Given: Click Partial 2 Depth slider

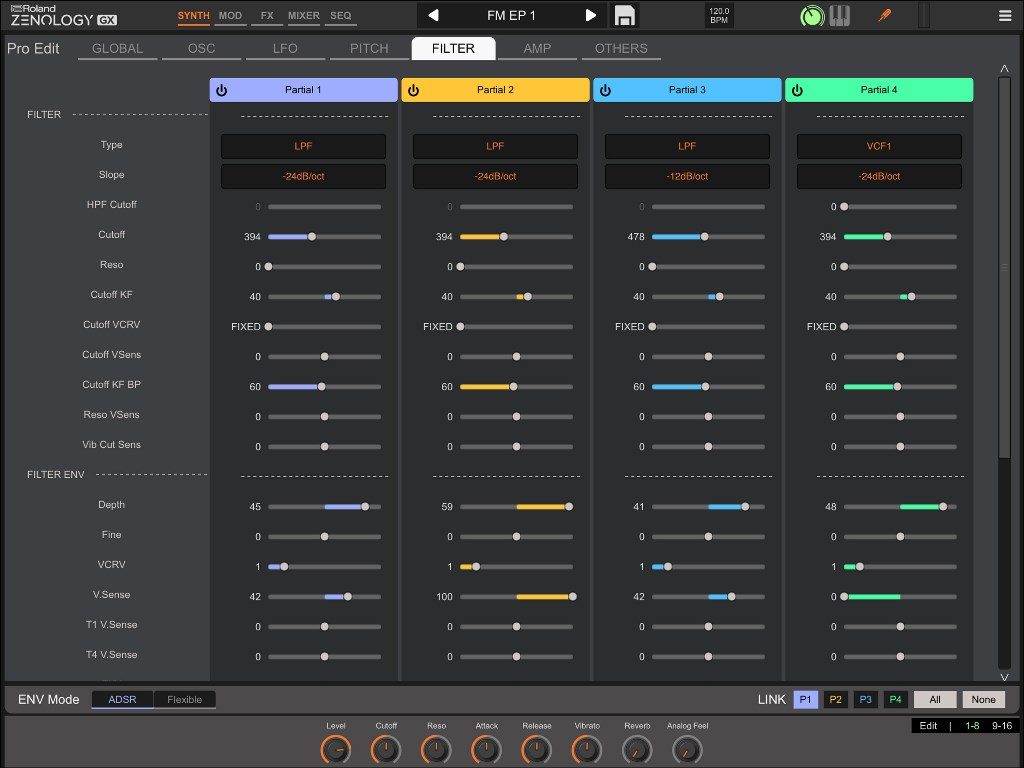Looking at the screenshot, I should [517, 507].
